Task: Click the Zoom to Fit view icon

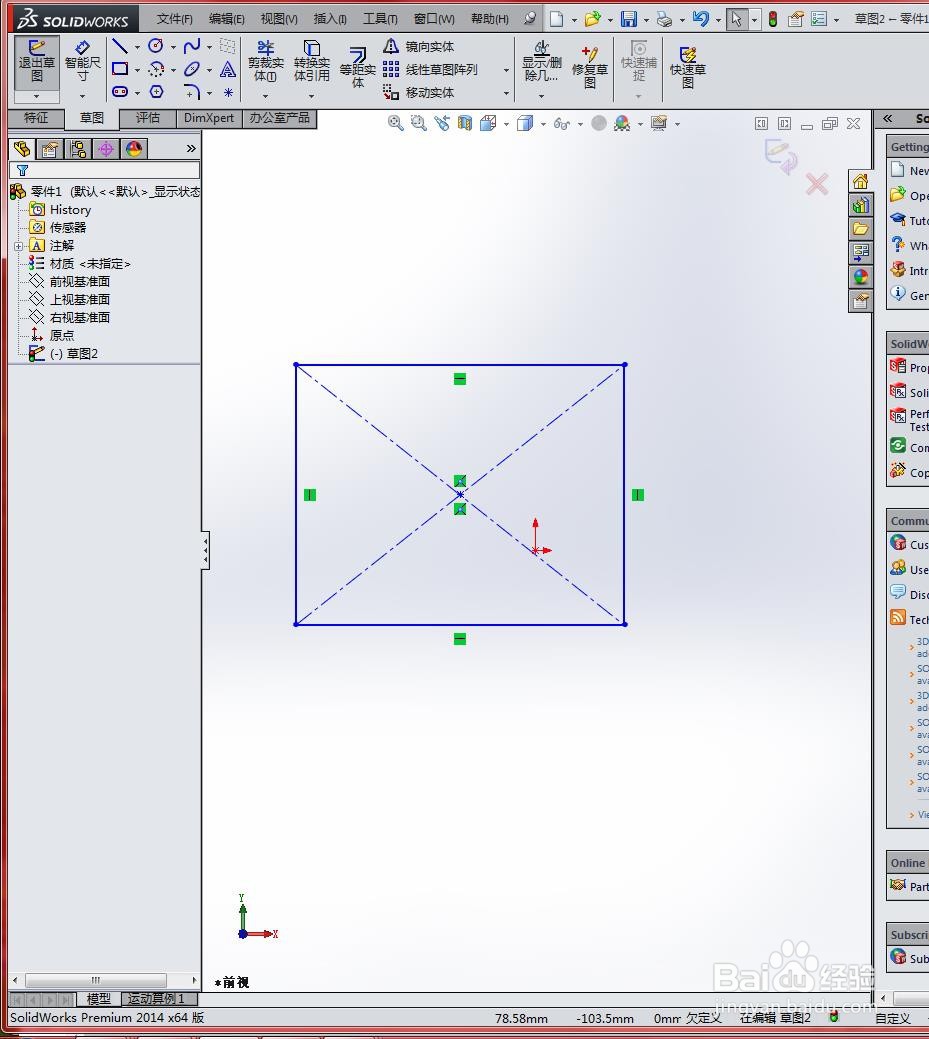Action: point(396,123)
